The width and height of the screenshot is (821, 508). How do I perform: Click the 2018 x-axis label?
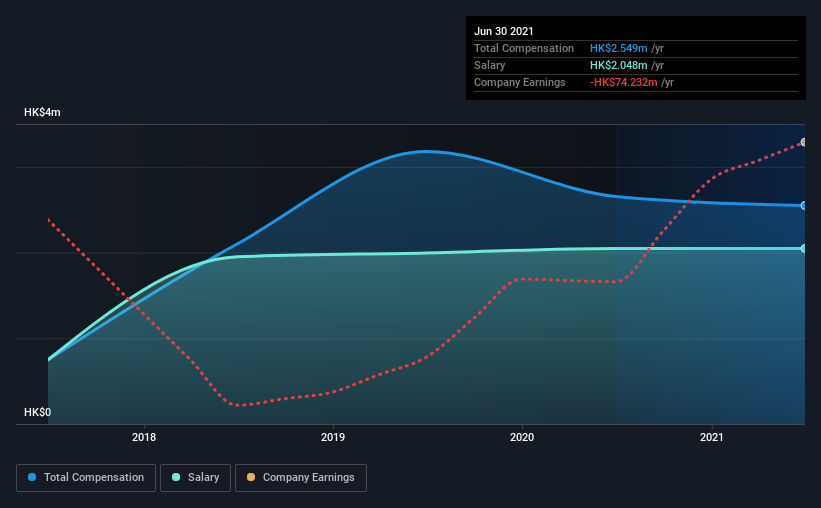(144, 437)
